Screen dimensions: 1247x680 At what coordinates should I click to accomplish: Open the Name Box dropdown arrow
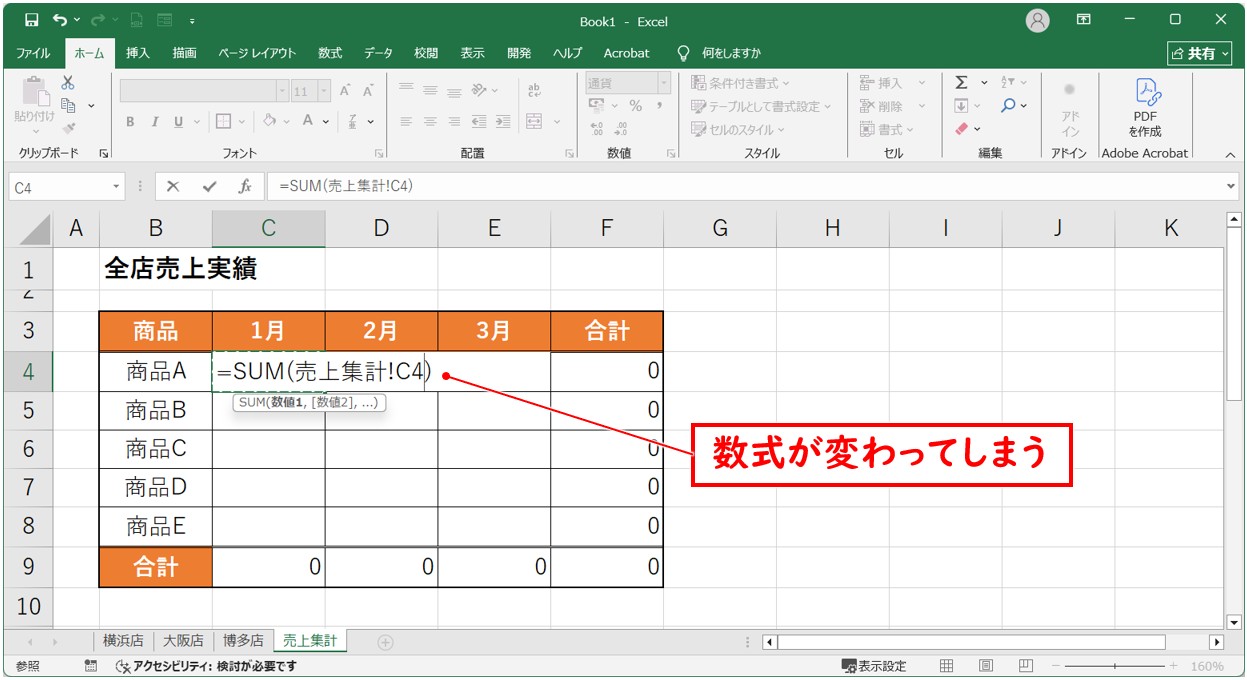pyautogui.click(x=117, y=187)
